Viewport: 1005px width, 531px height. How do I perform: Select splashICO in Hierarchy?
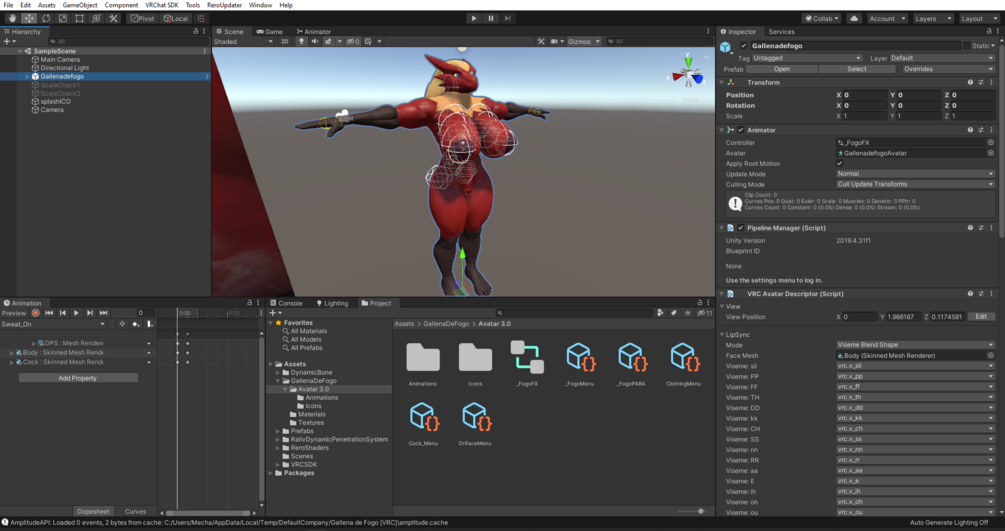point(51,101)
